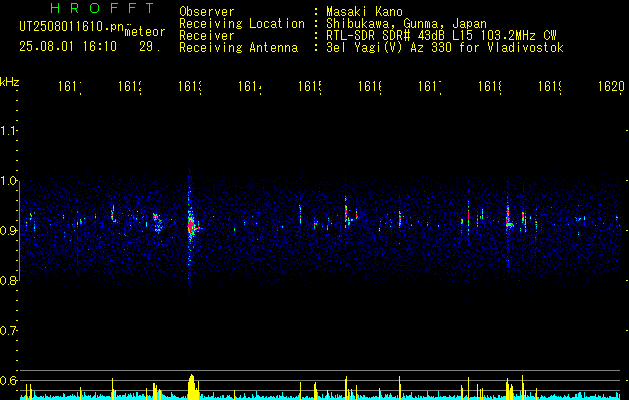This screenshot has height=400, width=629.
Task: Click the 1616 time axis marker
Action: point(370,87)
